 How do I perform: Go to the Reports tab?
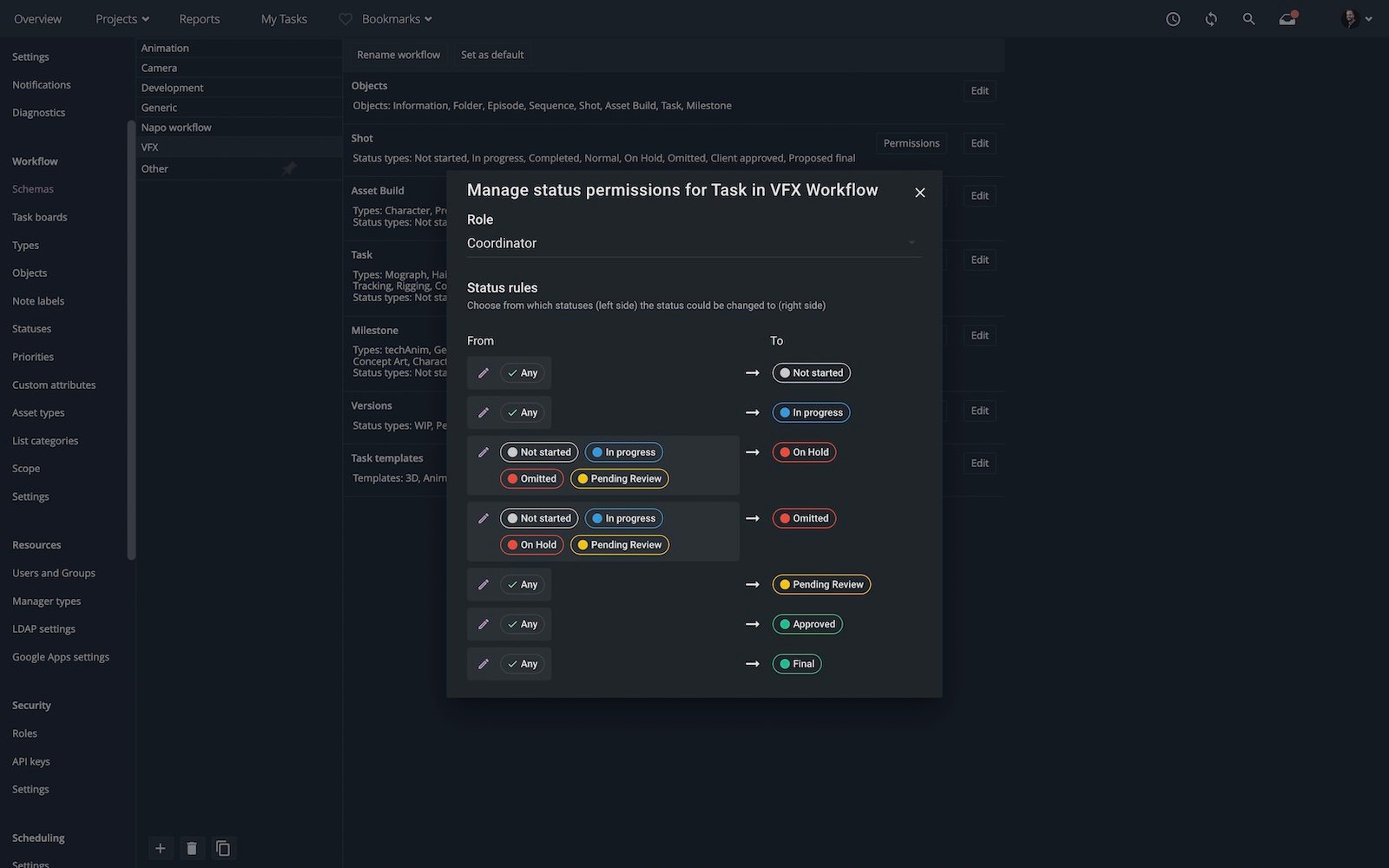(x=199, y=19)
